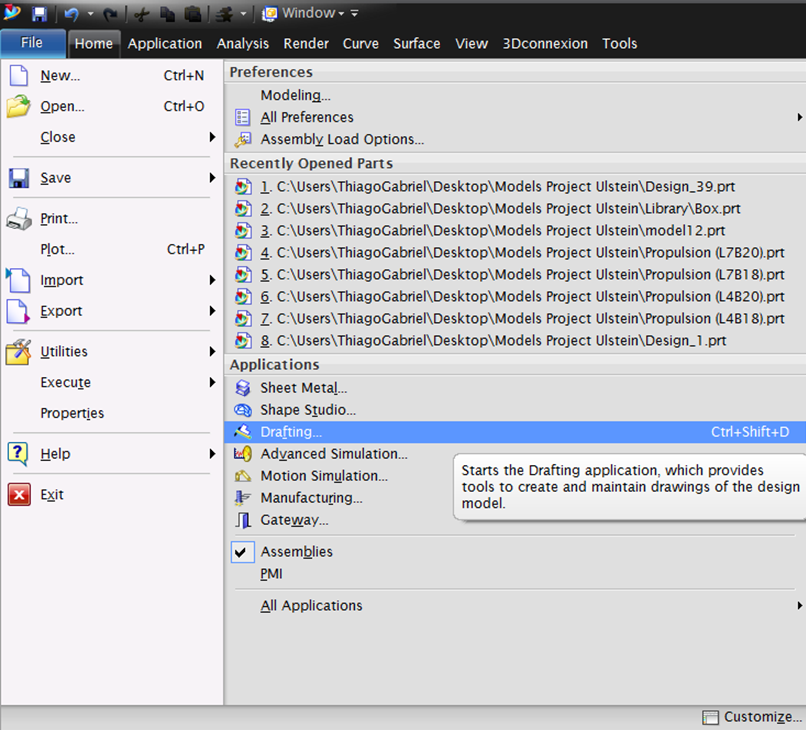This screenshot has width=806, height=730.
Task: Switch to the View tab
Action: (471, 44)
